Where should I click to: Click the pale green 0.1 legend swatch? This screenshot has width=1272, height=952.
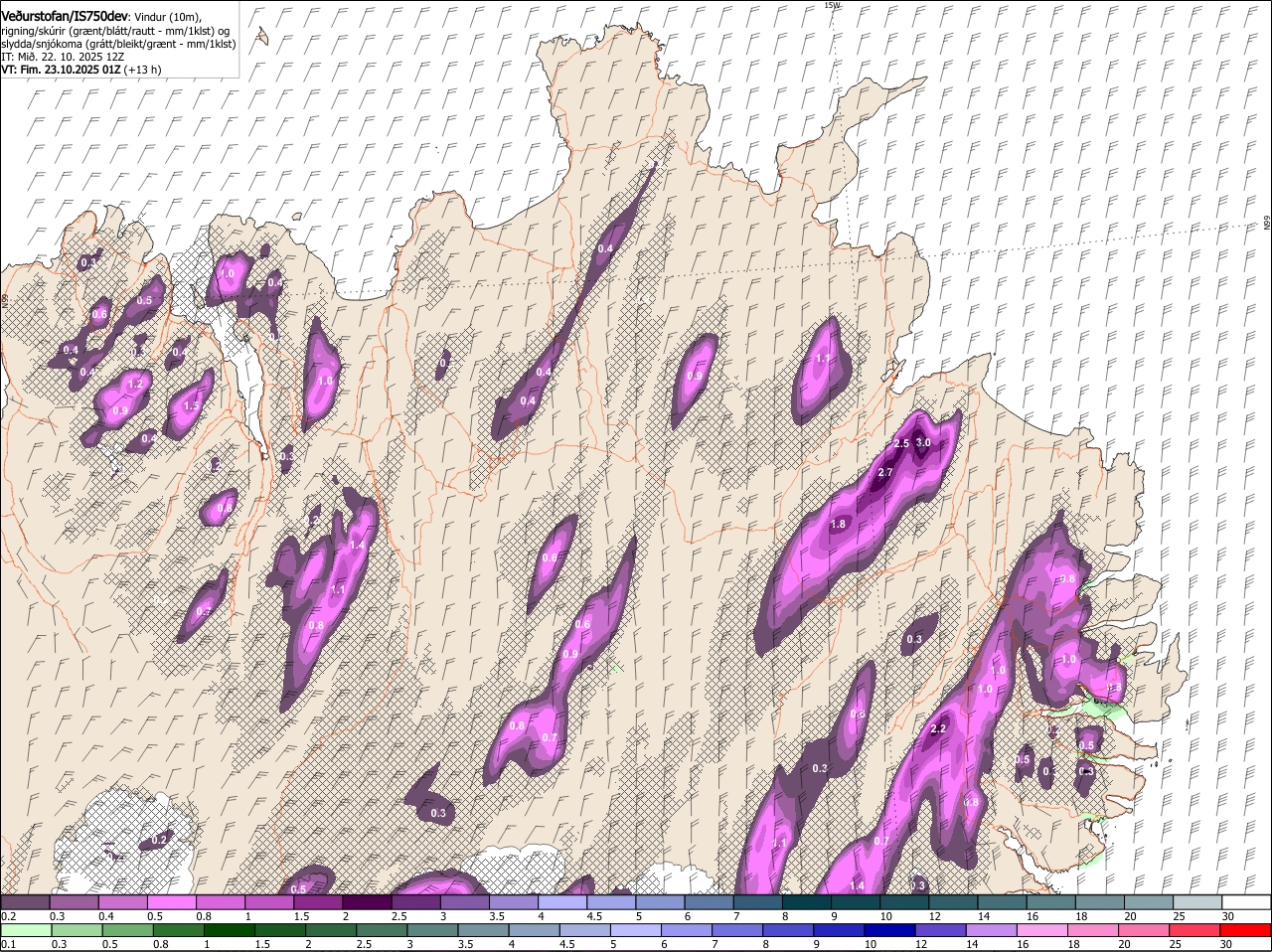25,931
